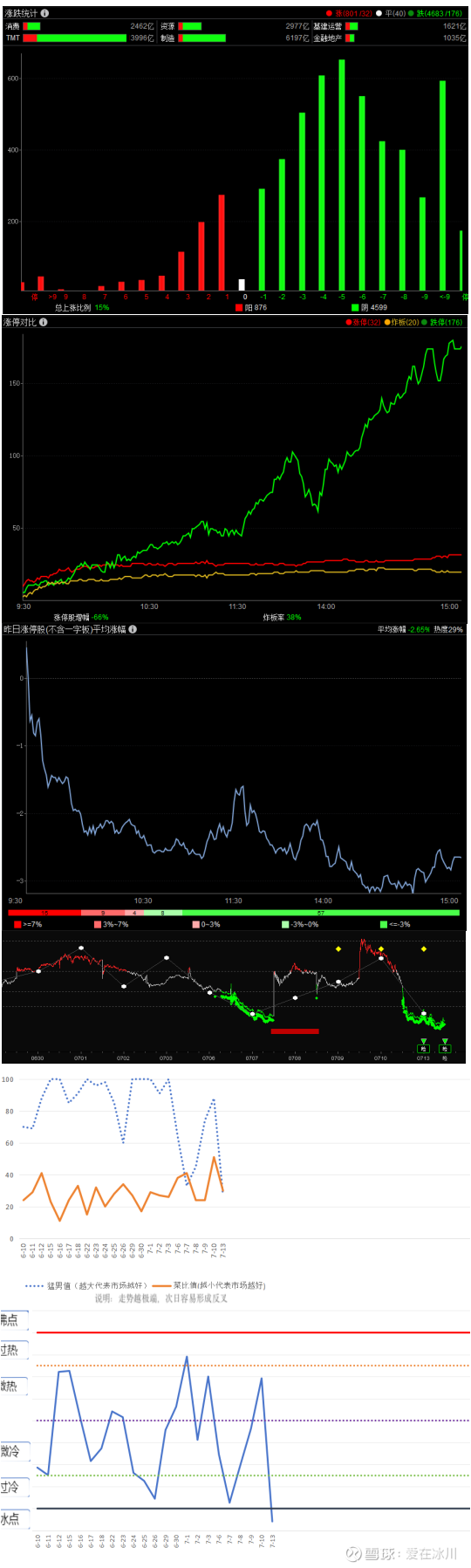The image size is (471, 1568).
Task: Select the TMT sector bar
Action: tap(76, 38)
